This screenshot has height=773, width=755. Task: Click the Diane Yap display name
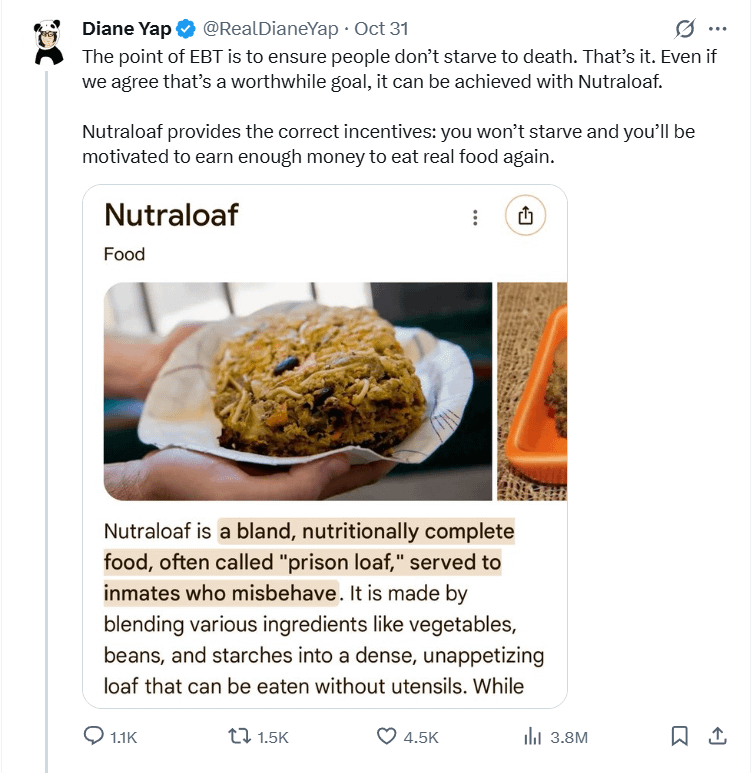click(x=126, y=28)
